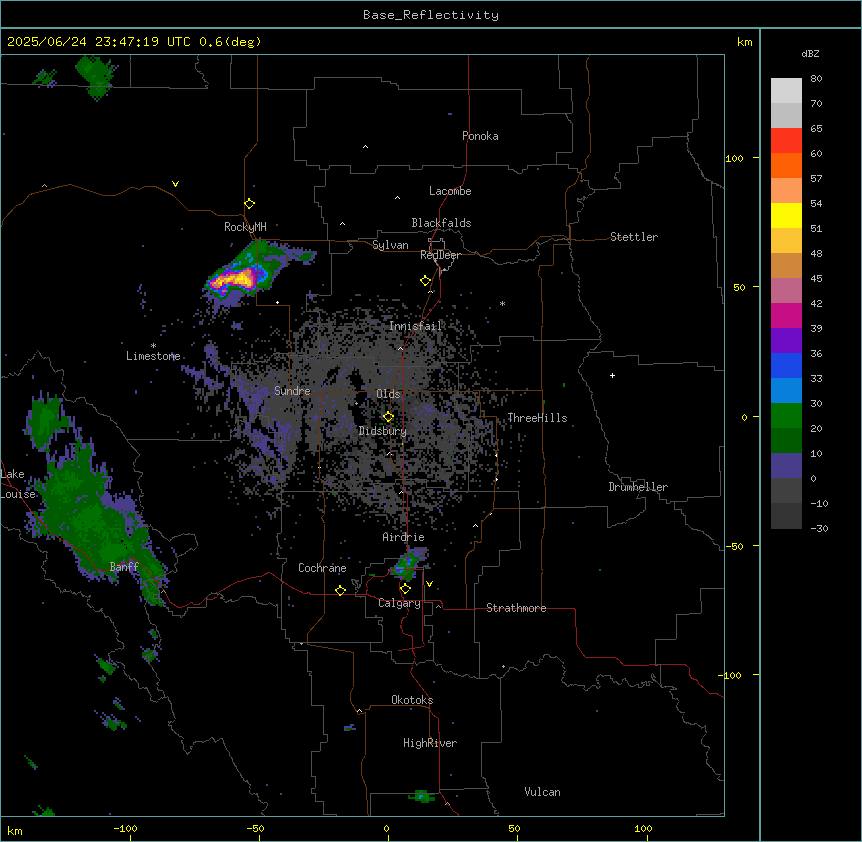This screenshot has height=842, width=862.
Task: Click the Olds town label
Action: [x=388, y=394]
